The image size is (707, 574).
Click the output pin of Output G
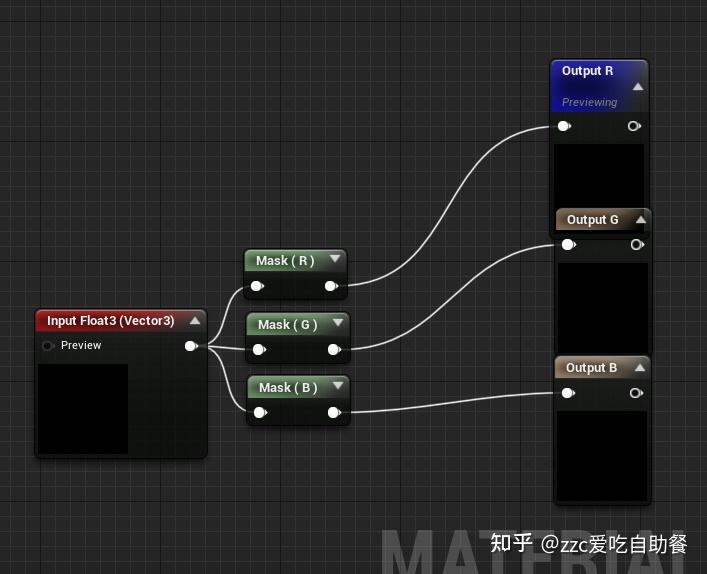coord(637,244)
